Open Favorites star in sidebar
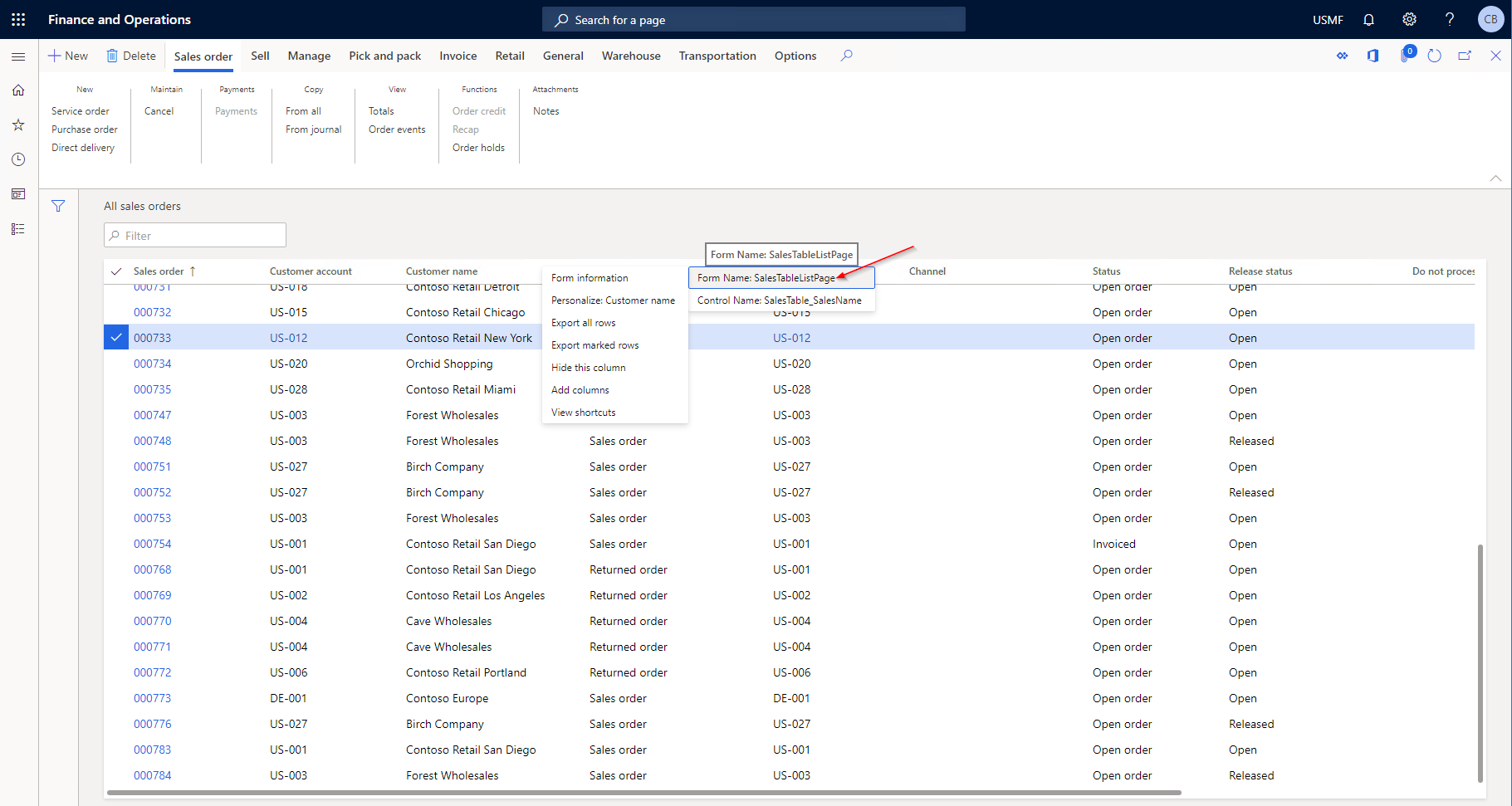The height and width of the screenshot is (806, 1512). pyautogui.click(x=18, y=125)
